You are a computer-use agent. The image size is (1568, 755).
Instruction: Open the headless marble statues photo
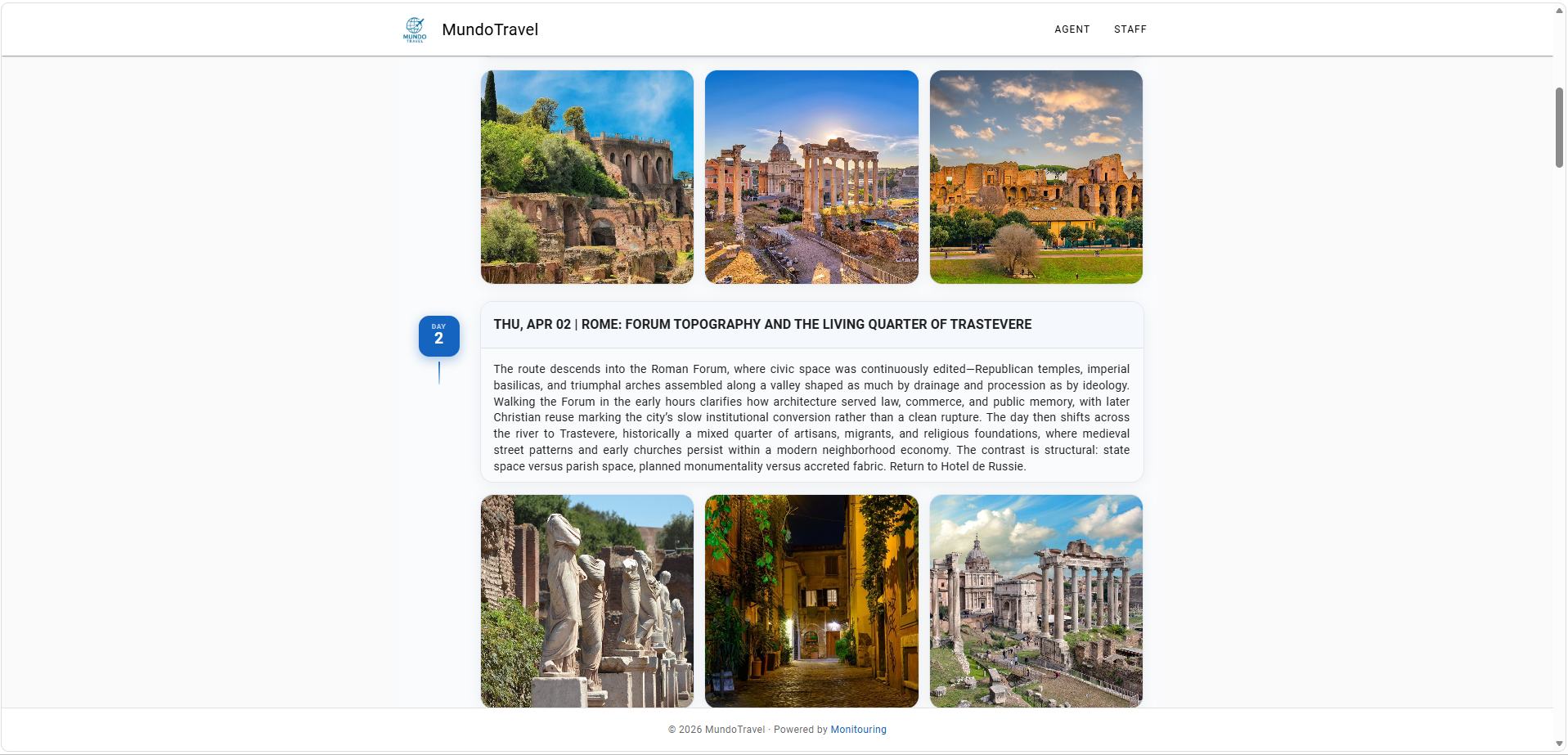click(587, 601)
